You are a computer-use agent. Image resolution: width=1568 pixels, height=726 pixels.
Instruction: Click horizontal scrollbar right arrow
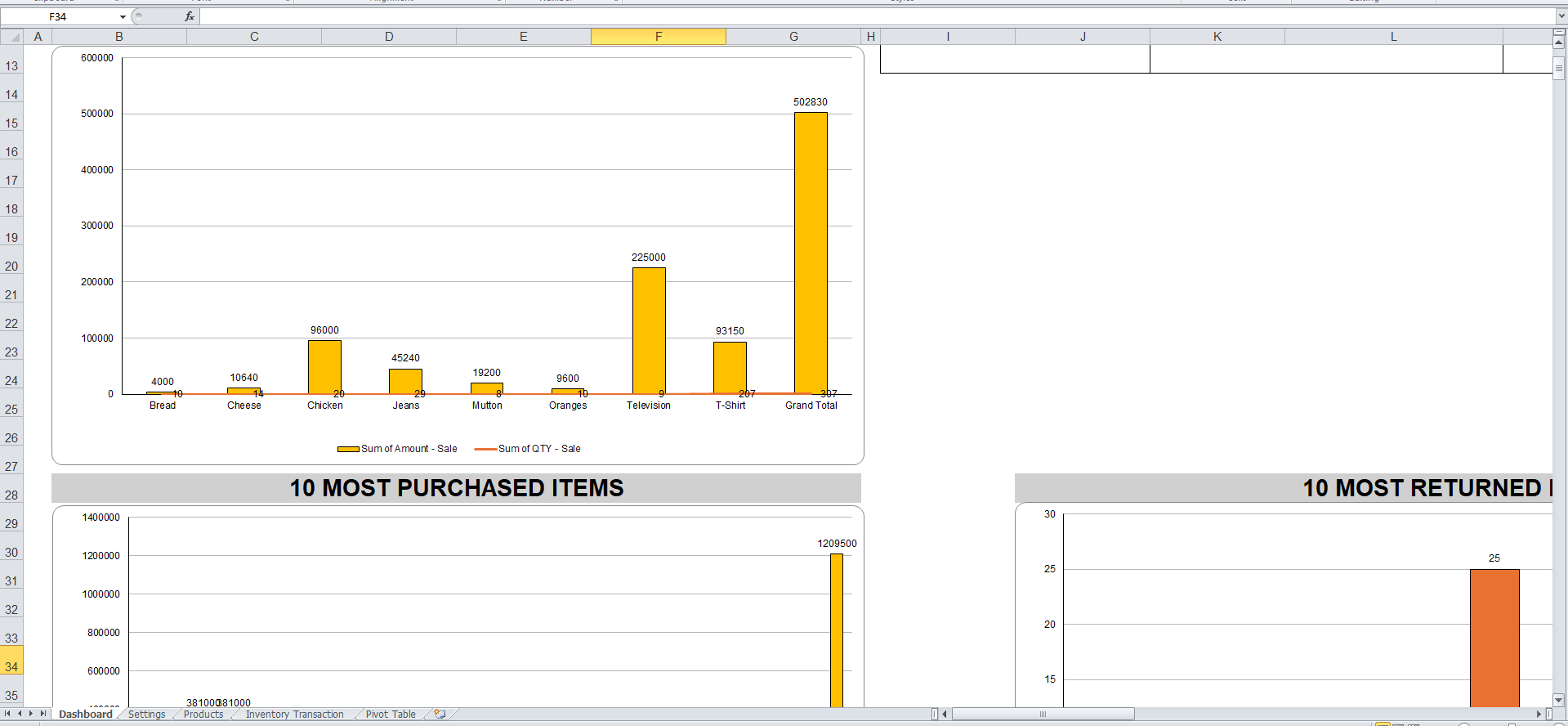click(x=1539, y=714)
